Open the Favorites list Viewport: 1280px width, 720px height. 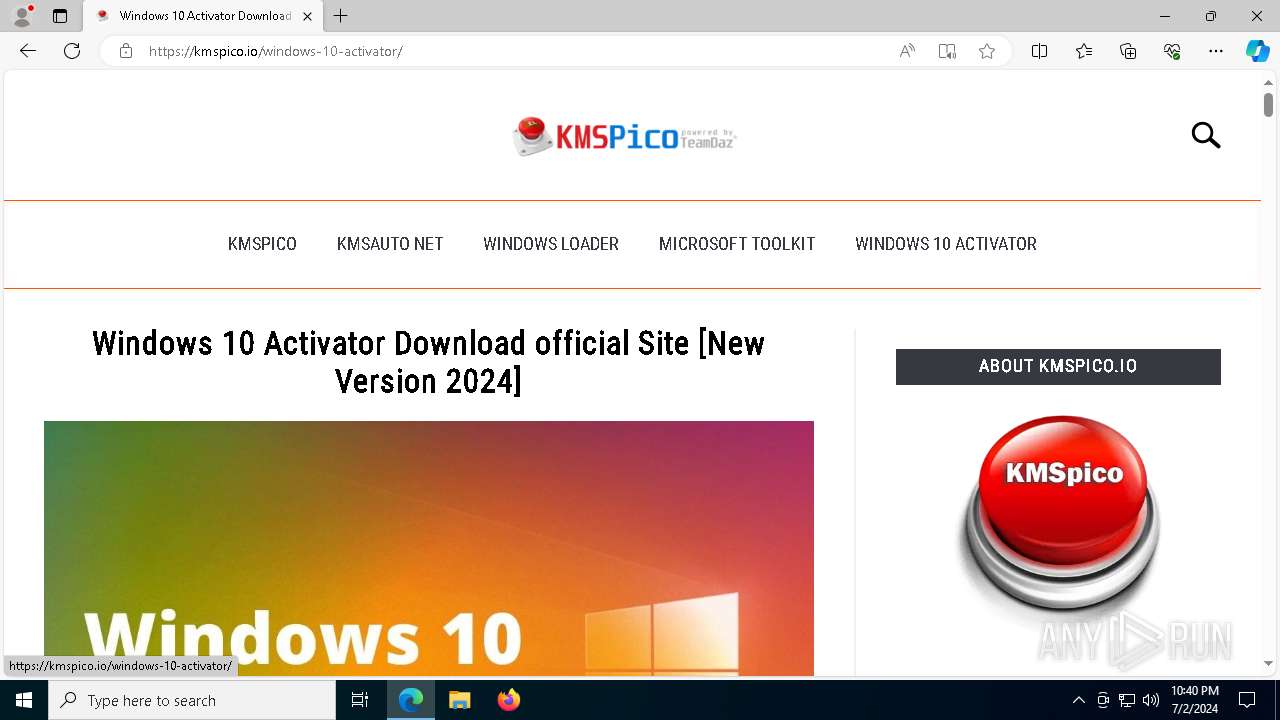(x=1084, y=51)
